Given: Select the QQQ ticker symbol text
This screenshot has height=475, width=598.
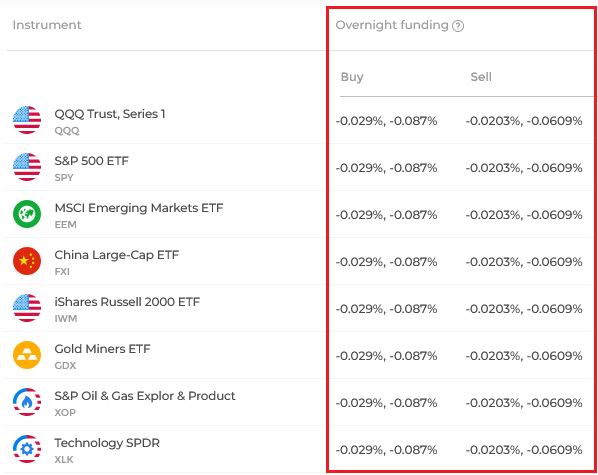Looking at the screenshot, I should [x=67, y=131].
